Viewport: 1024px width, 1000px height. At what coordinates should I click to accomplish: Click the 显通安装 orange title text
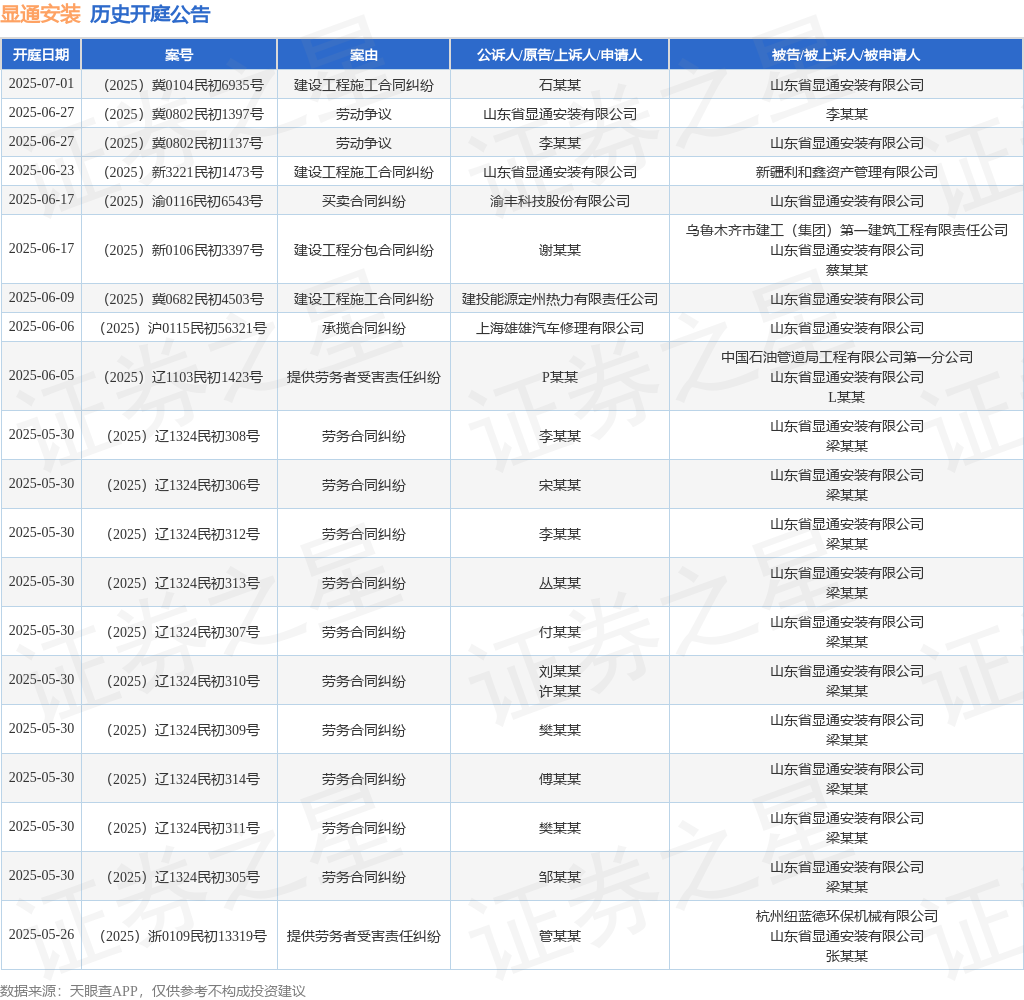pos(40,14)
